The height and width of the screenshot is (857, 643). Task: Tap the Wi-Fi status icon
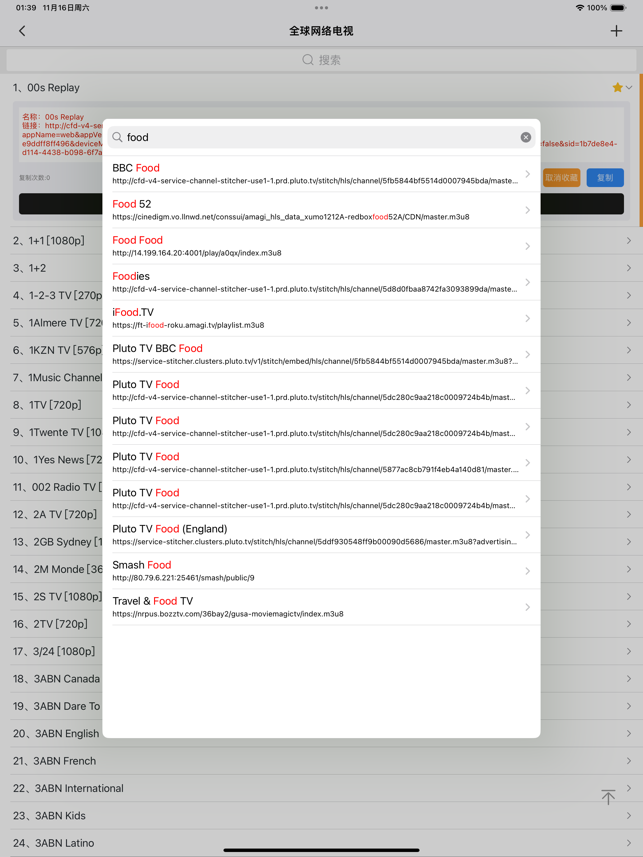580,8
